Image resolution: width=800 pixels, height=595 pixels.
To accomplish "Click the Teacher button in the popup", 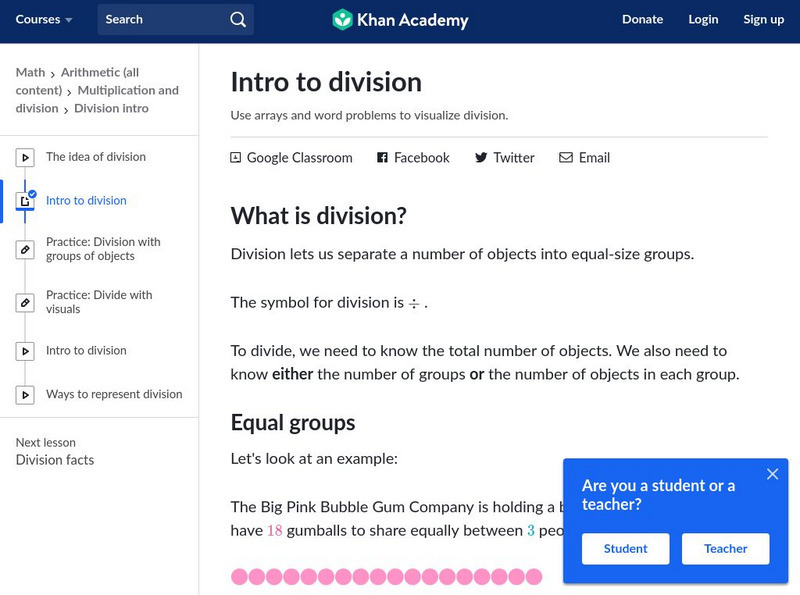I will (725, 548).
